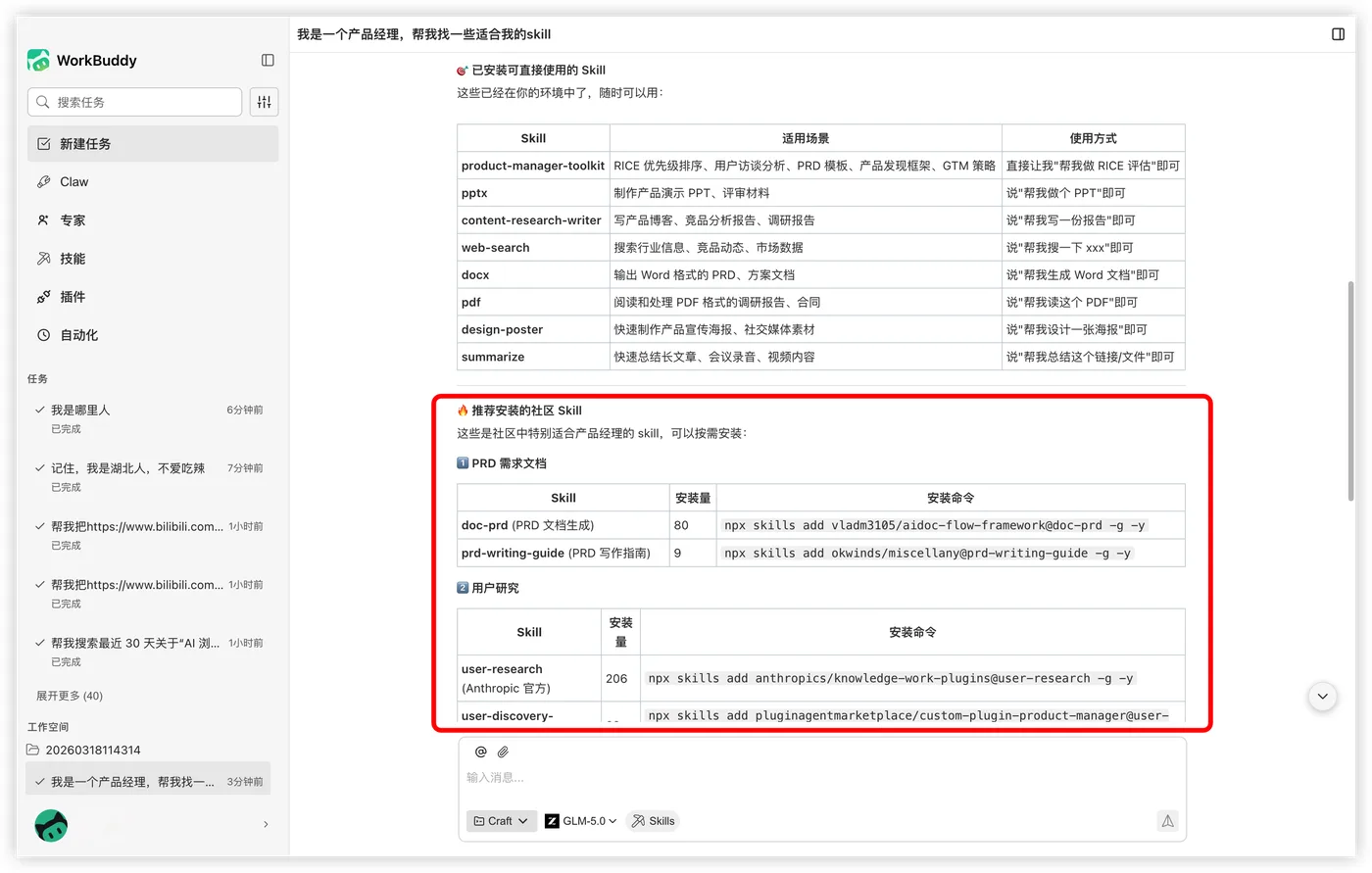Screen dimensions: 1372x873
Task: Collapse the left sidebar panel
Action: [268, 61]
